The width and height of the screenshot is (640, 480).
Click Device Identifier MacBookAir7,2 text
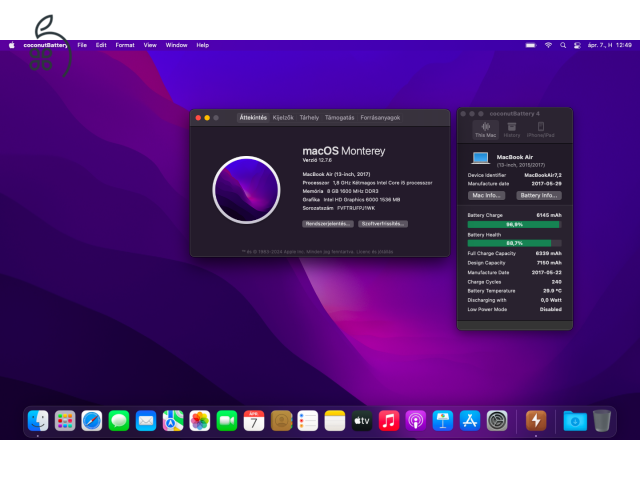[x=543, y=175]
